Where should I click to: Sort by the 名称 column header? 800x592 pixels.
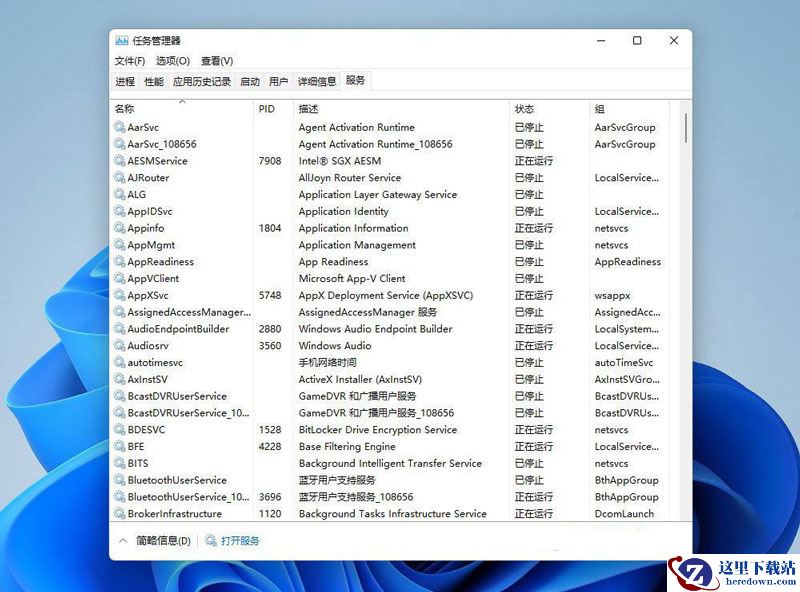pyautogui.click(x=182, y=109)
